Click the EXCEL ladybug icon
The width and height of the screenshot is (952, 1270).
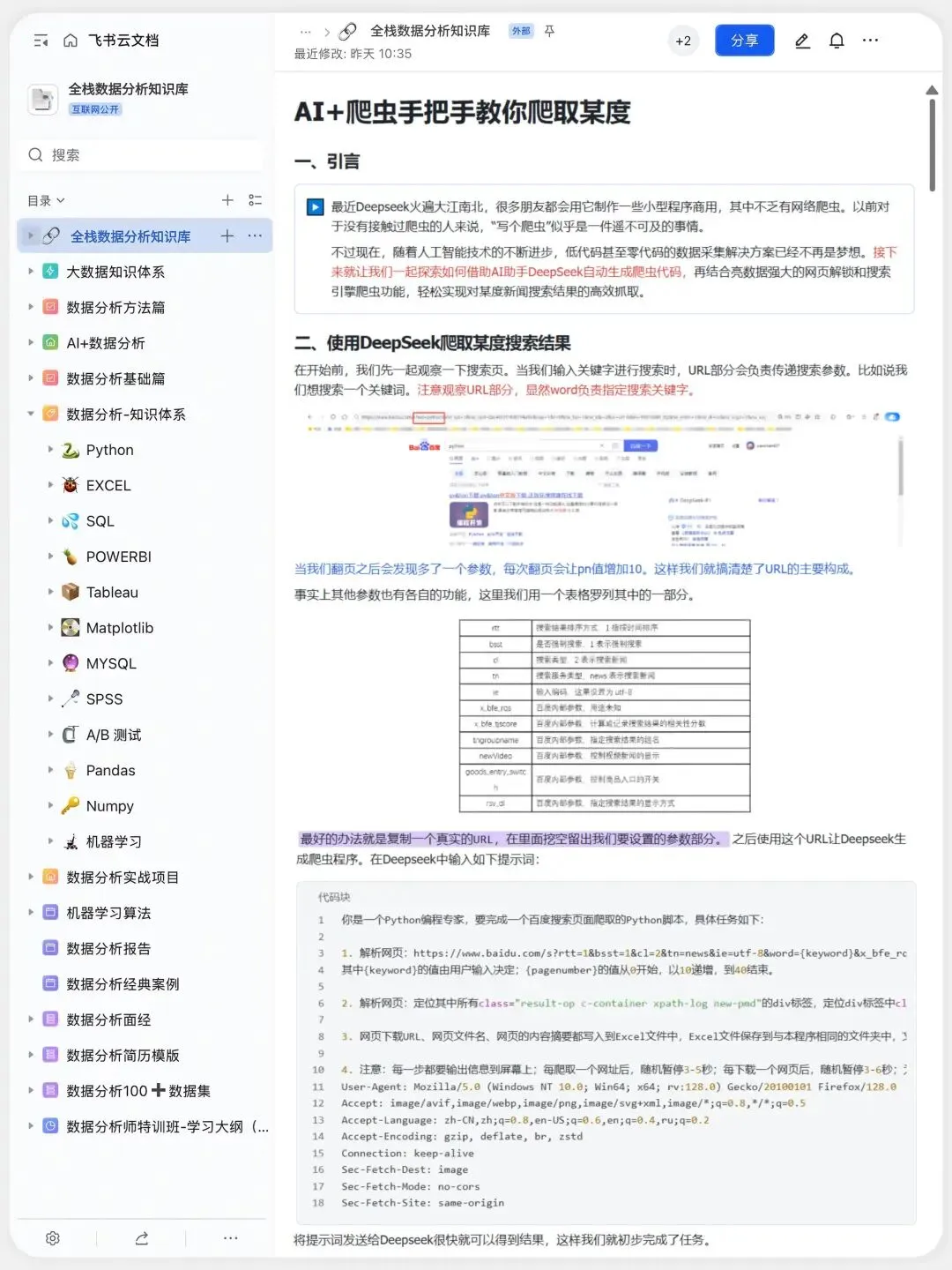click(x=71, y=485)
